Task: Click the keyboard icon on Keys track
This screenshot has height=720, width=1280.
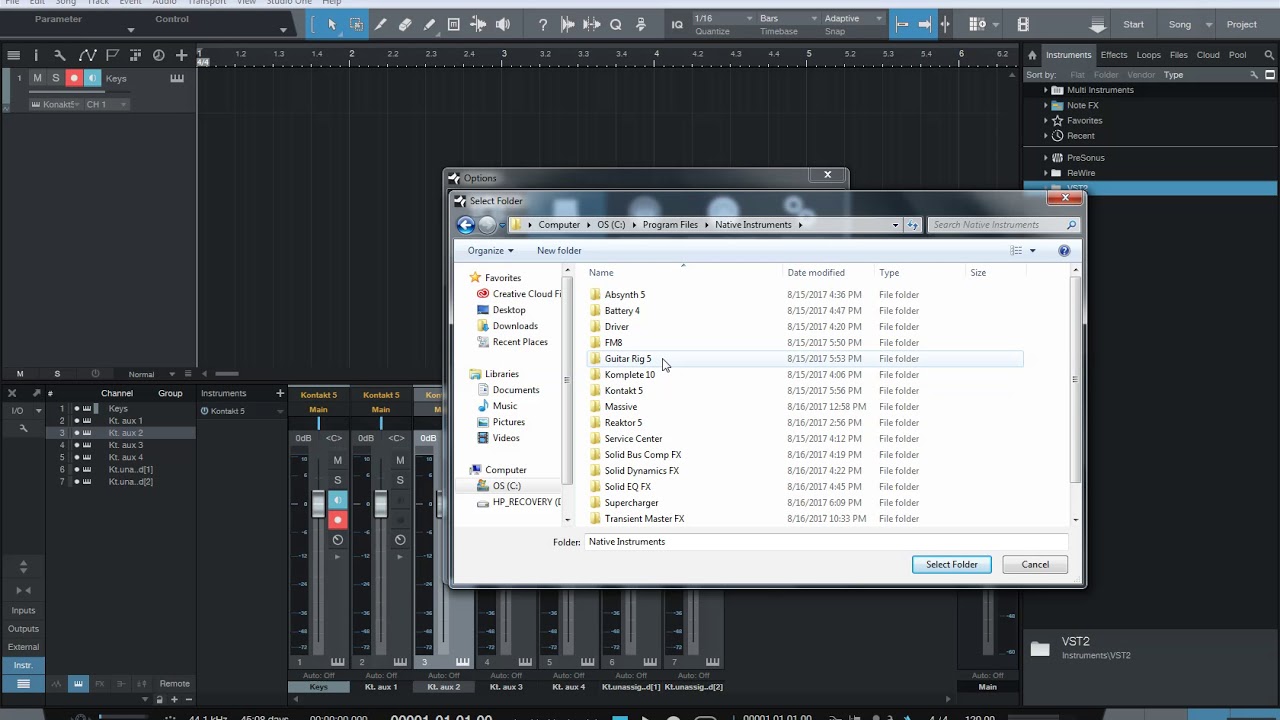Action: [x=177, y=78]
